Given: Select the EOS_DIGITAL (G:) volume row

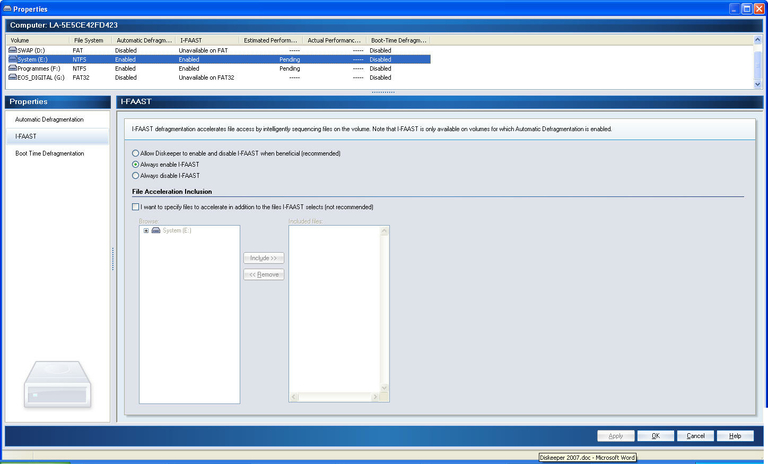Looking at the screenshot, I should (x=218, y=77).
